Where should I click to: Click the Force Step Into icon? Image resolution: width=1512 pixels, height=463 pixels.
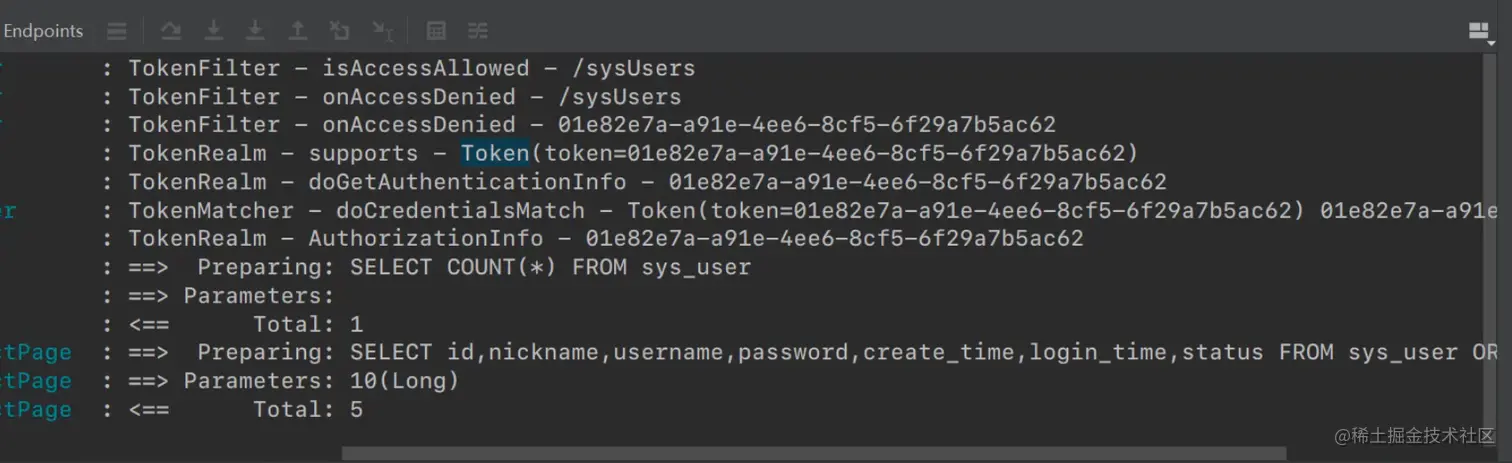click(255, 31)
